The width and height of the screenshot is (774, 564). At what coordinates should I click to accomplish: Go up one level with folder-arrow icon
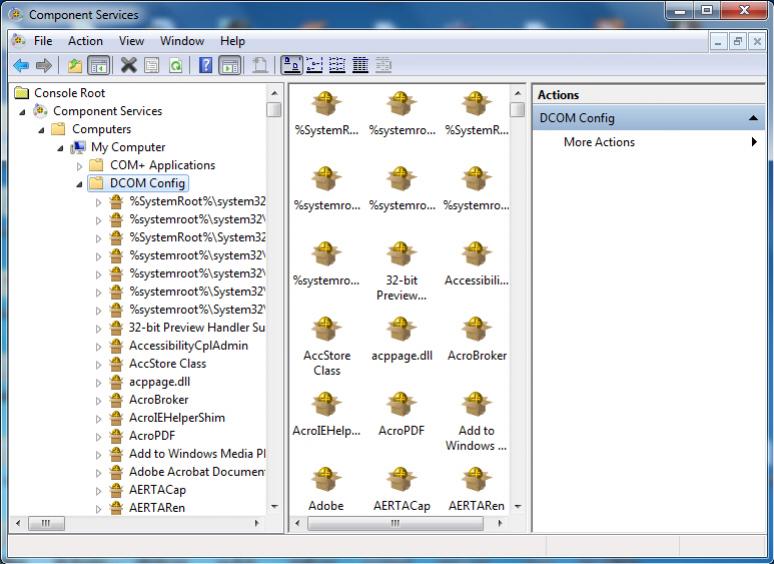coord(75,65)
